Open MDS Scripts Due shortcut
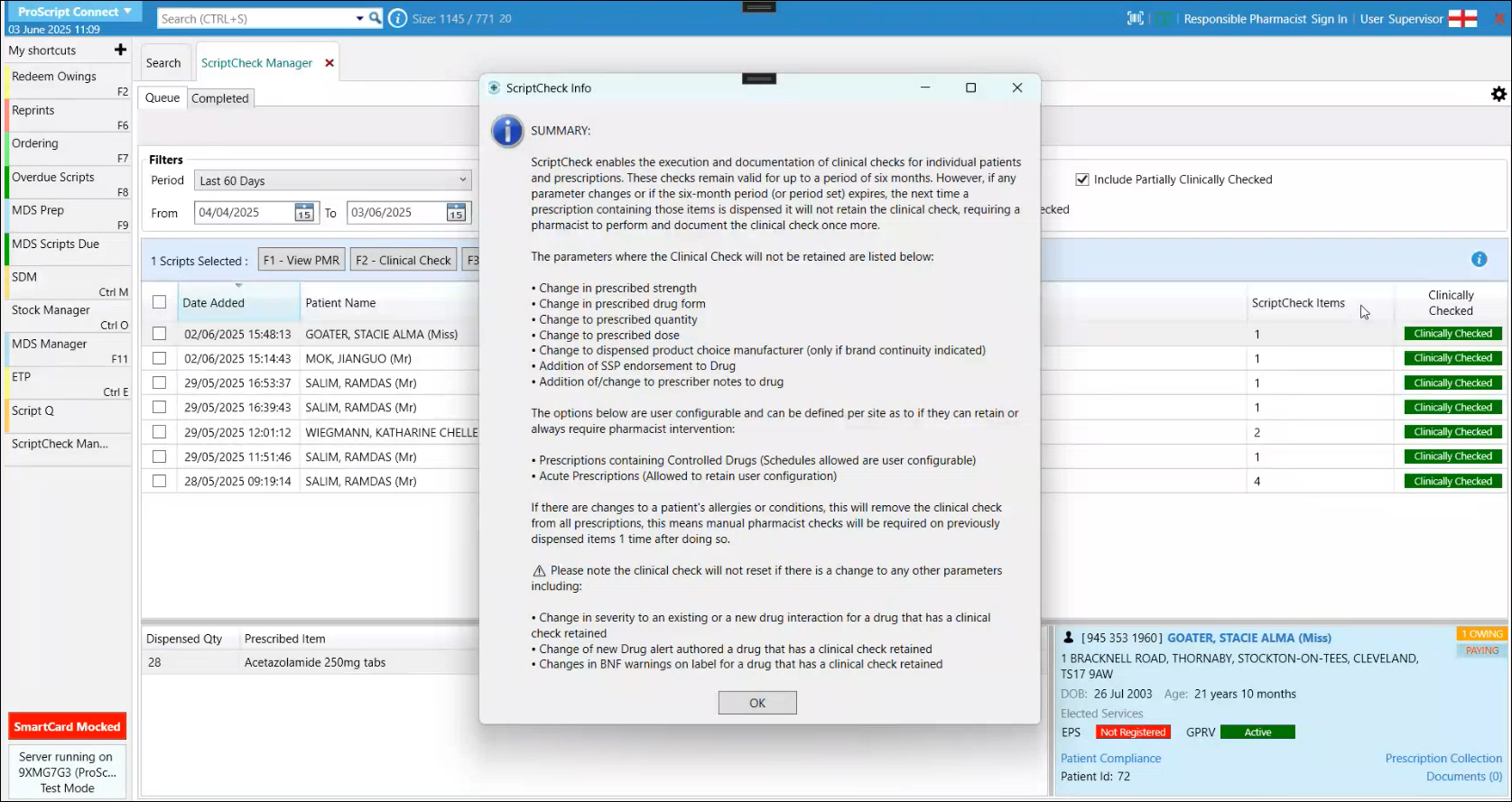 click(x=69, y=250)
